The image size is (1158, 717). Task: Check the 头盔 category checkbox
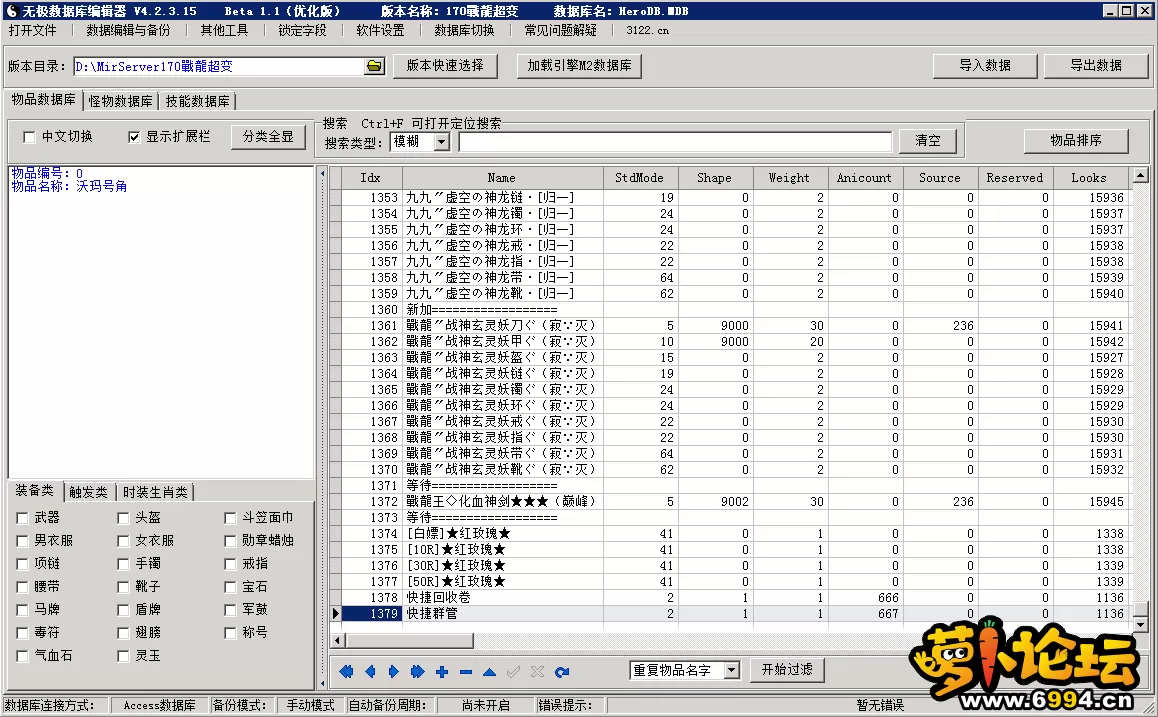[x=123, y=518]
